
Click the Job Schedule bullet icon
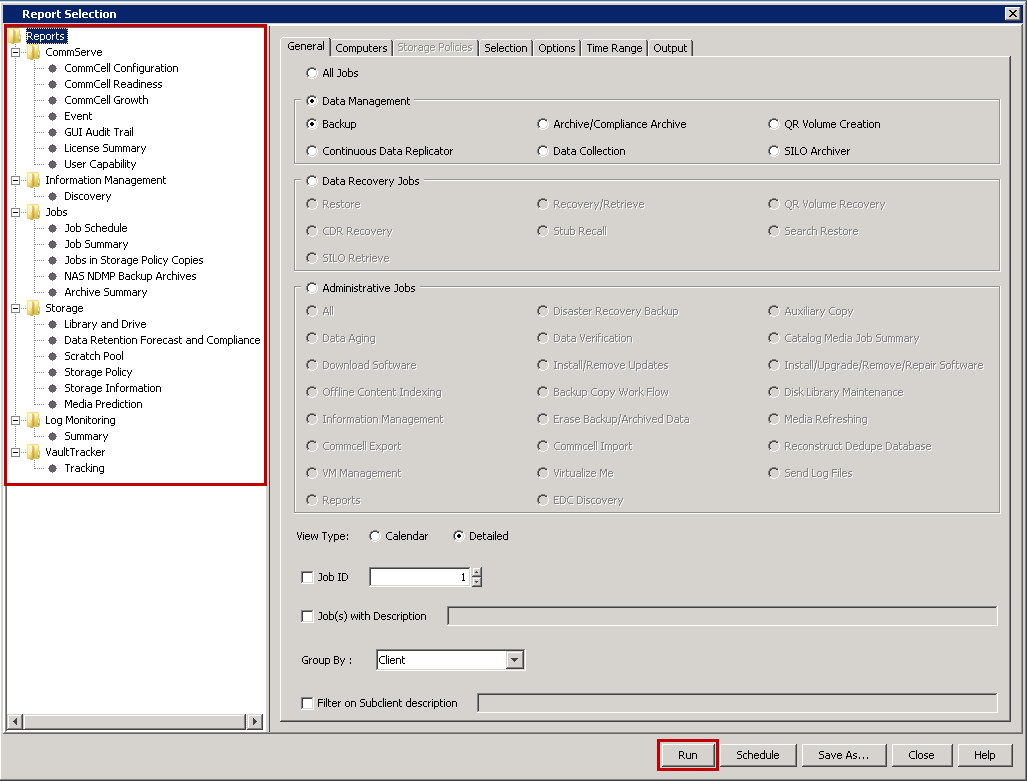click(52, 228)
